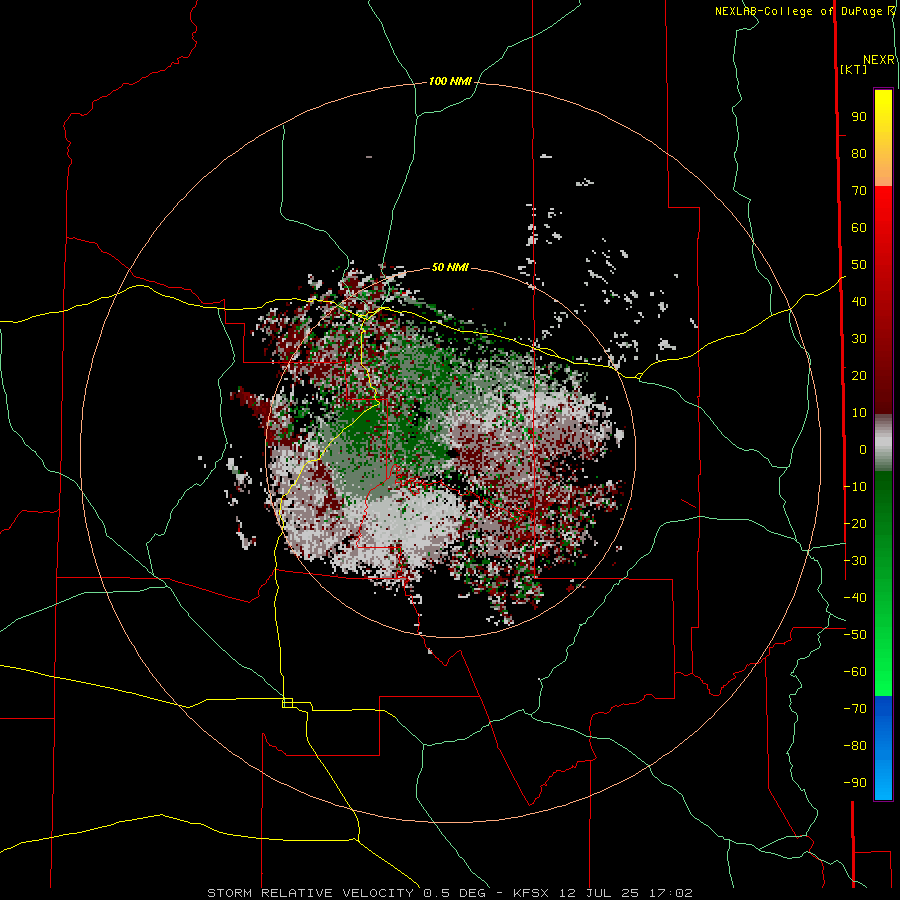Click the "50 NMI" range ring label

pyautogui.click(x=450, y=267)
